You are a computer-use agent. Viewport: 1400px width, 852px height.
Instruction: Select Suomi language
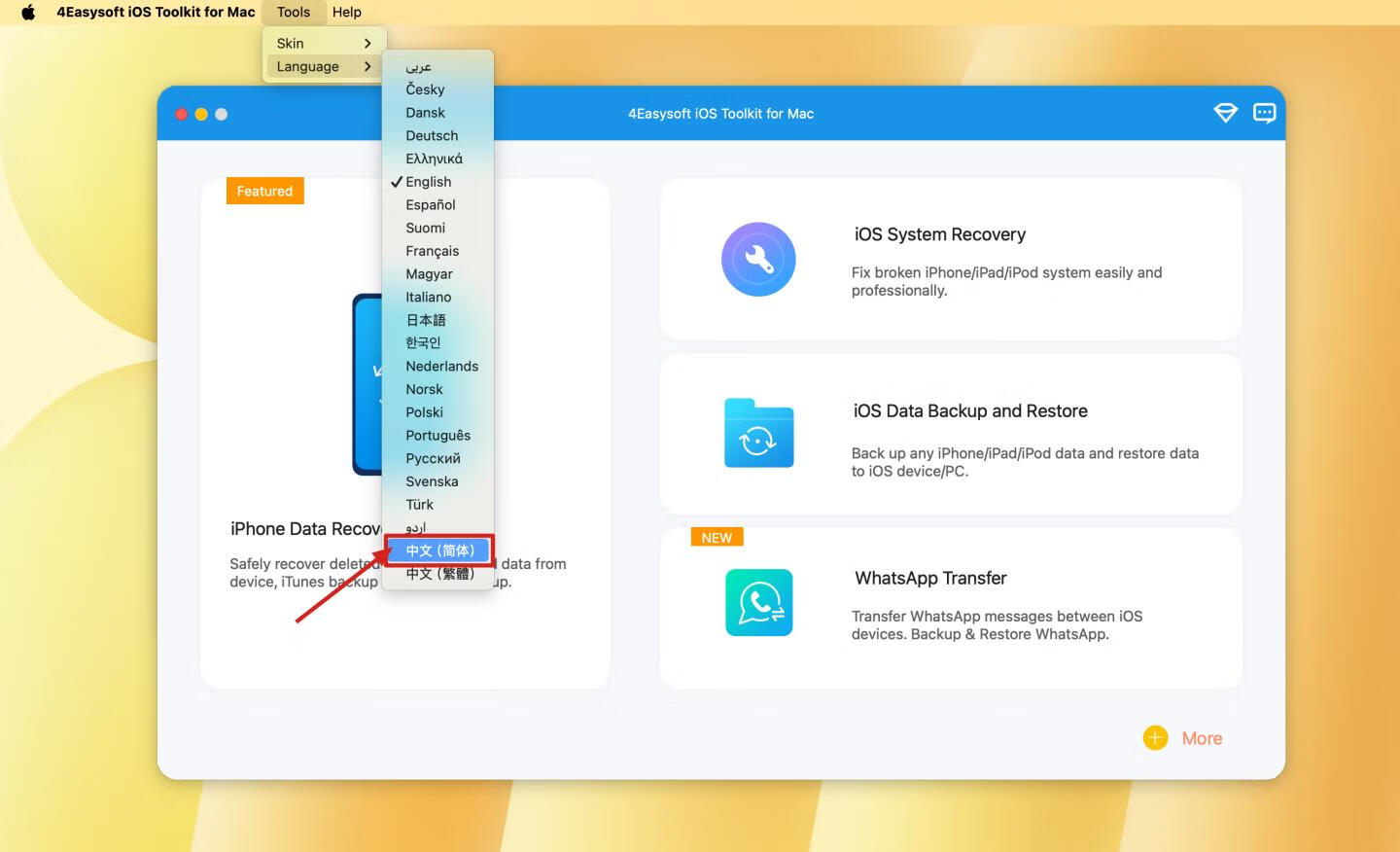[437, 228]
